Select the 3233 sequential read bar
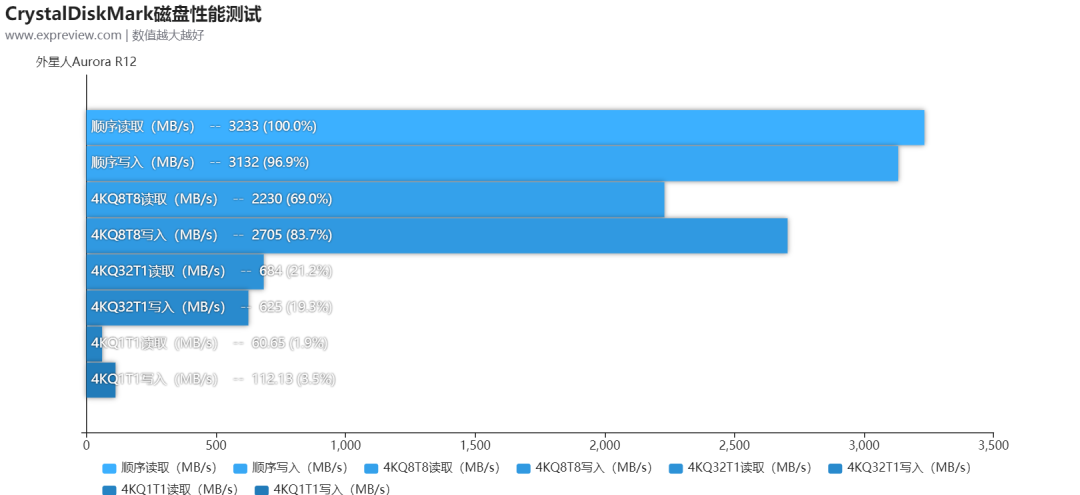The width and height of the screenshot is (1080, 495). pos(506,127)
